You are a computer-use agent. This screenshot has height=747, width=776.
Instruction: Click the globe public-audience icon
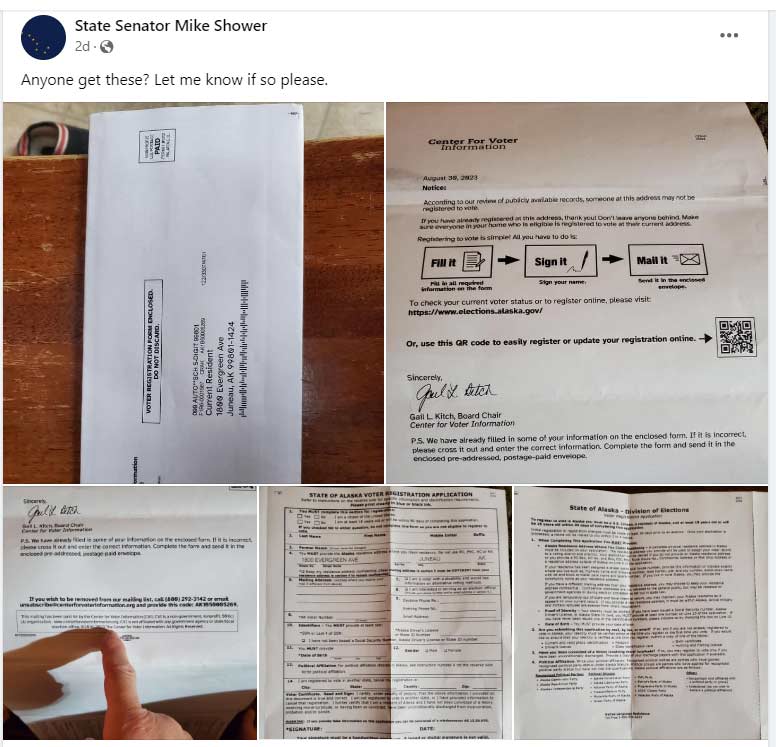click(x=106, y=47)
